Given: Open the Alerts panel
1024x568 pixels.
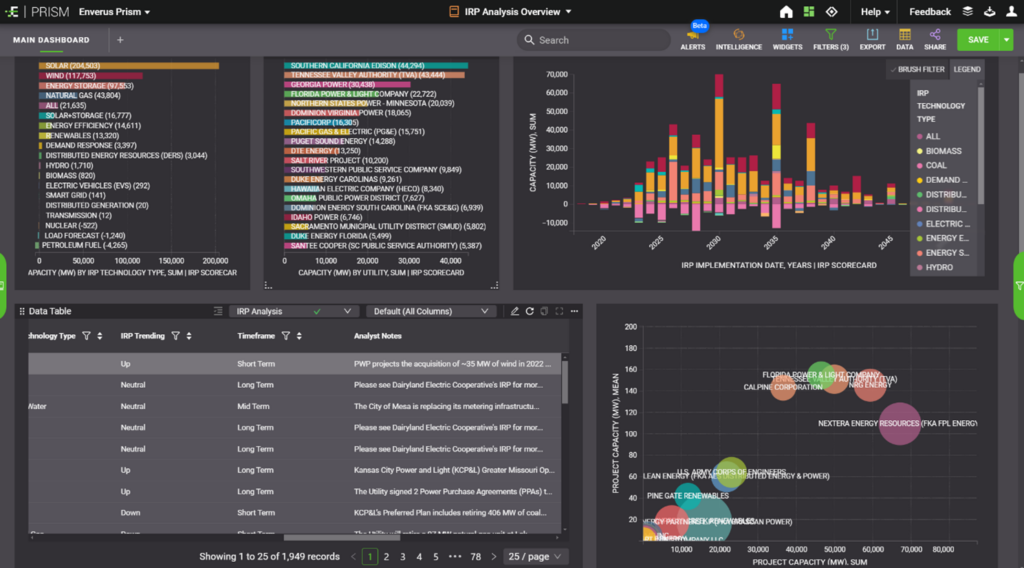Looking at the screenshot, I should click(x=692, y=38).
